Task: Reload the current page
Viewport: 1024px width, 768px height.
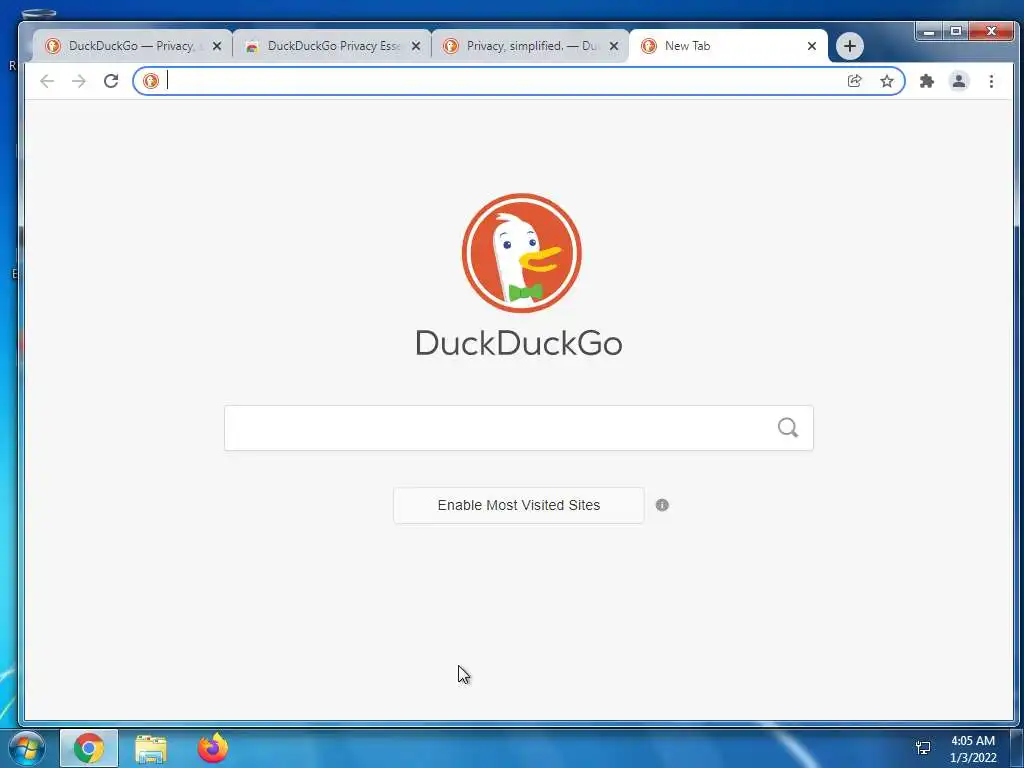Action: pos(111,81)
